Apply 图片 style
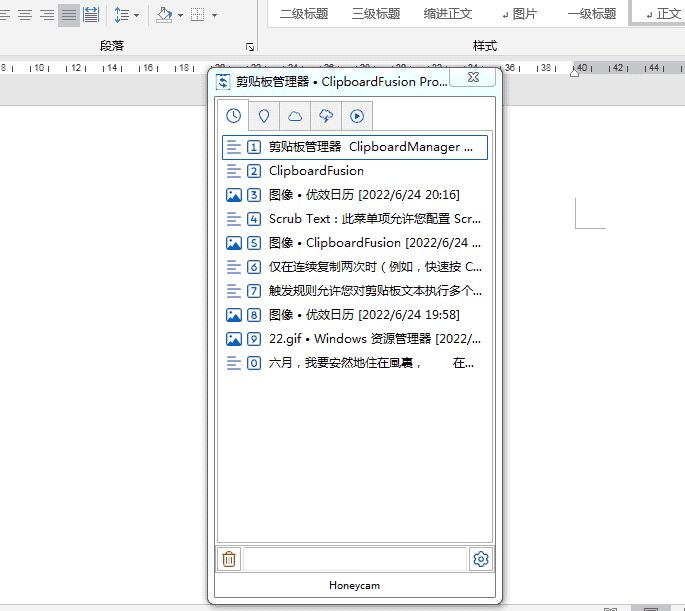 pyautogui.click(x=519, y=14)
